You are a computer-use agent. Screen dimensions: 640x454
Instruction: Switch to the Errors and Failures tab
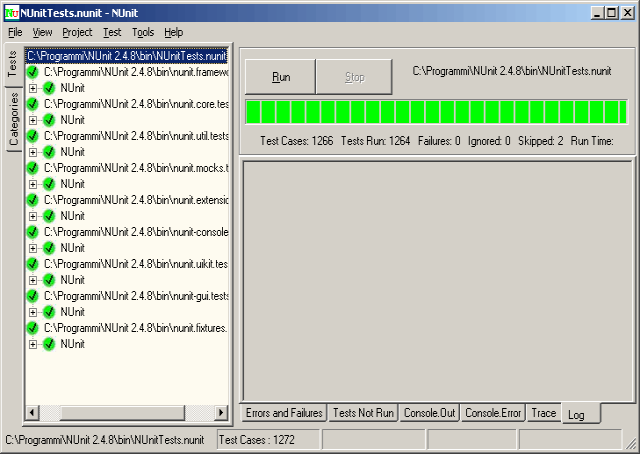(284, 413)
